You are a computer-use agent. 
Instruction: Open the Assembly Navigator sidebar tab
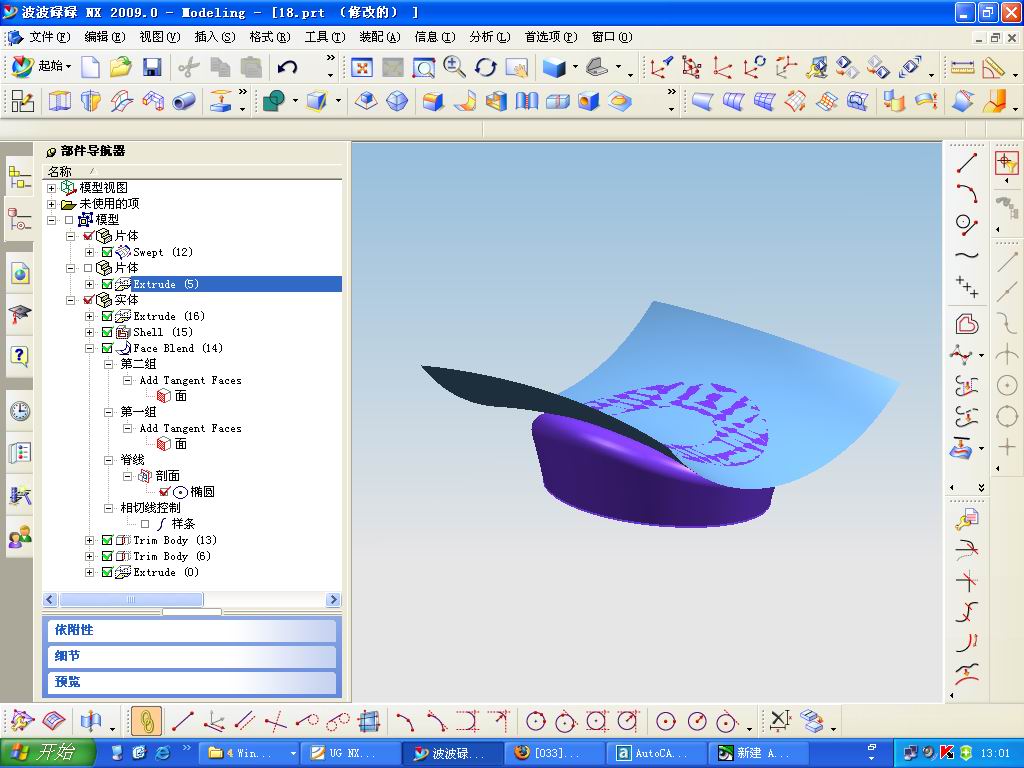(19, 178)
